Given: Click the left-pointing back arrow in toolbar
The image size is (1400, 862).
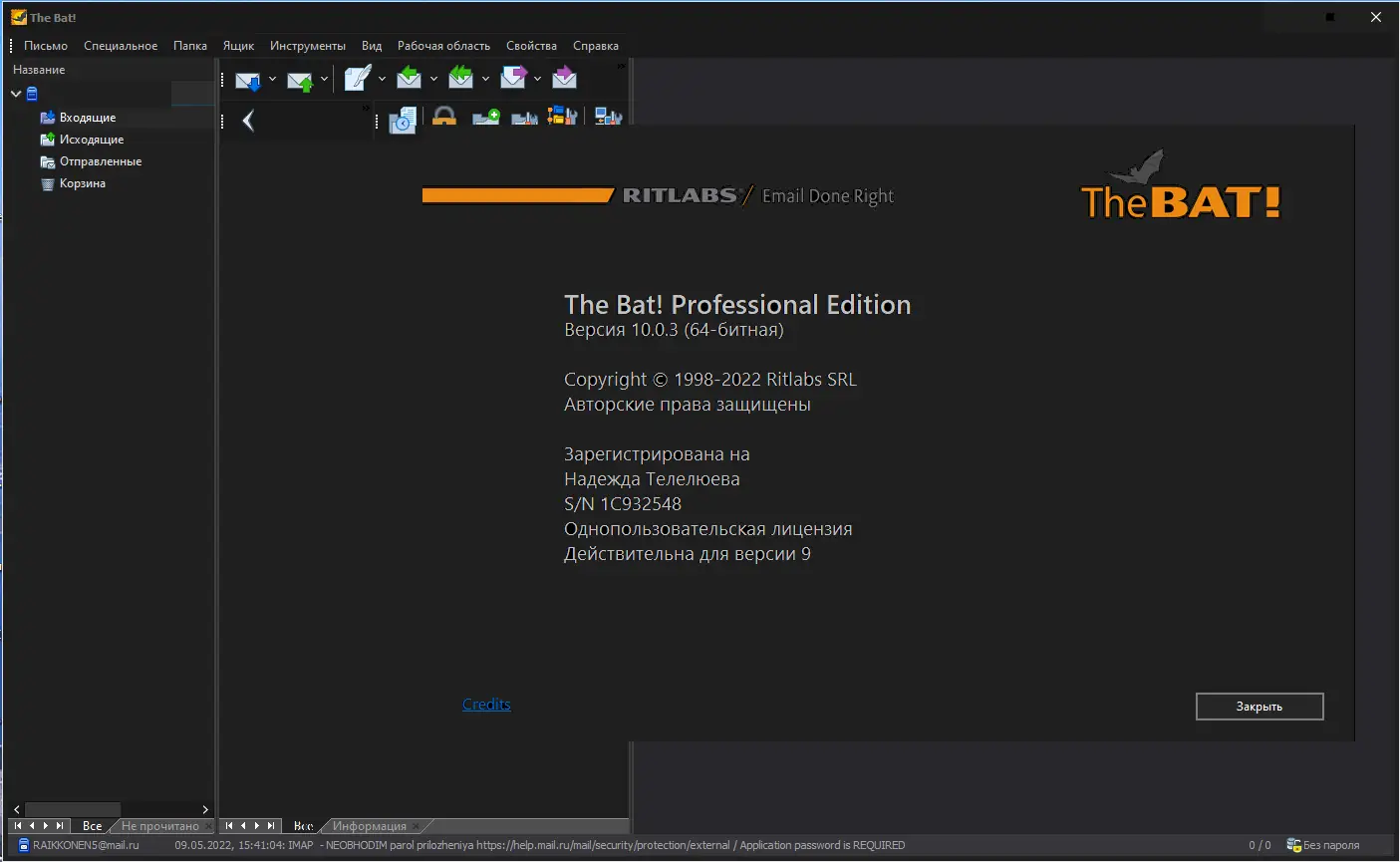Looking at the screenshot, I should 248,121.
